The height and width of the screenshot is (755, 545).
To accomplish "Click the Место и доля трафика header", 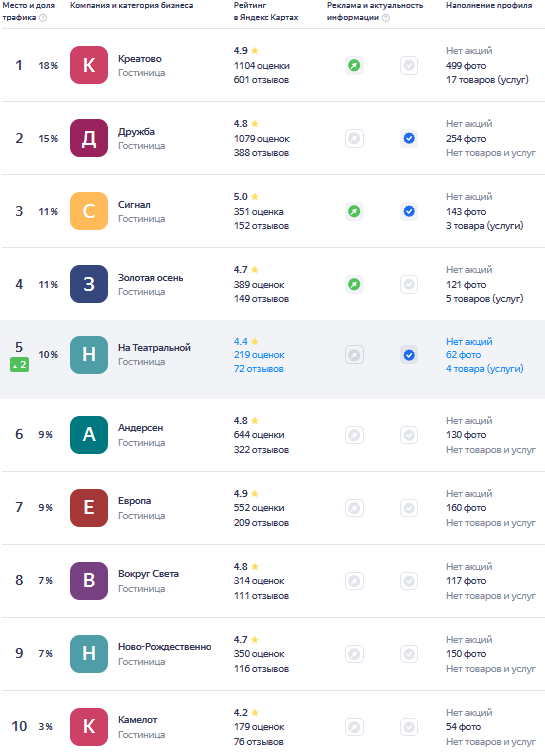I will [28, 12].
